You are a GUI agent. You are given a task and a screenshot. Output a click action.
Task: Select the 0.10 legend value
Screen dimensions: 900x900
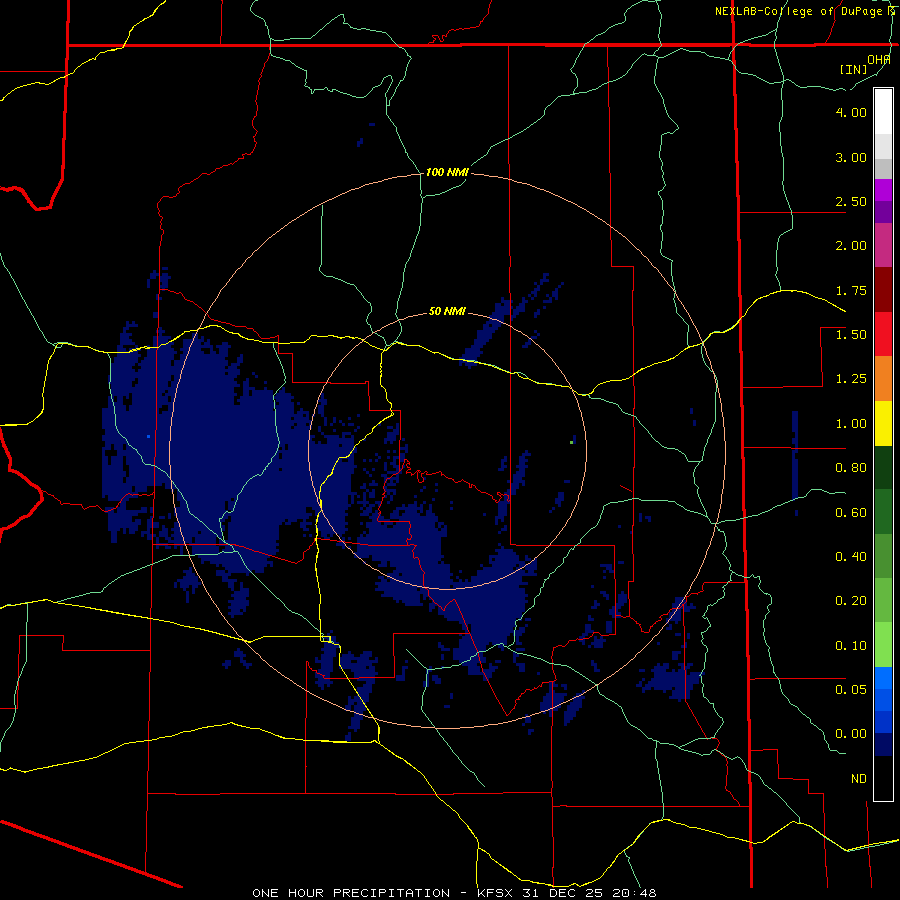tap(851, 646)
